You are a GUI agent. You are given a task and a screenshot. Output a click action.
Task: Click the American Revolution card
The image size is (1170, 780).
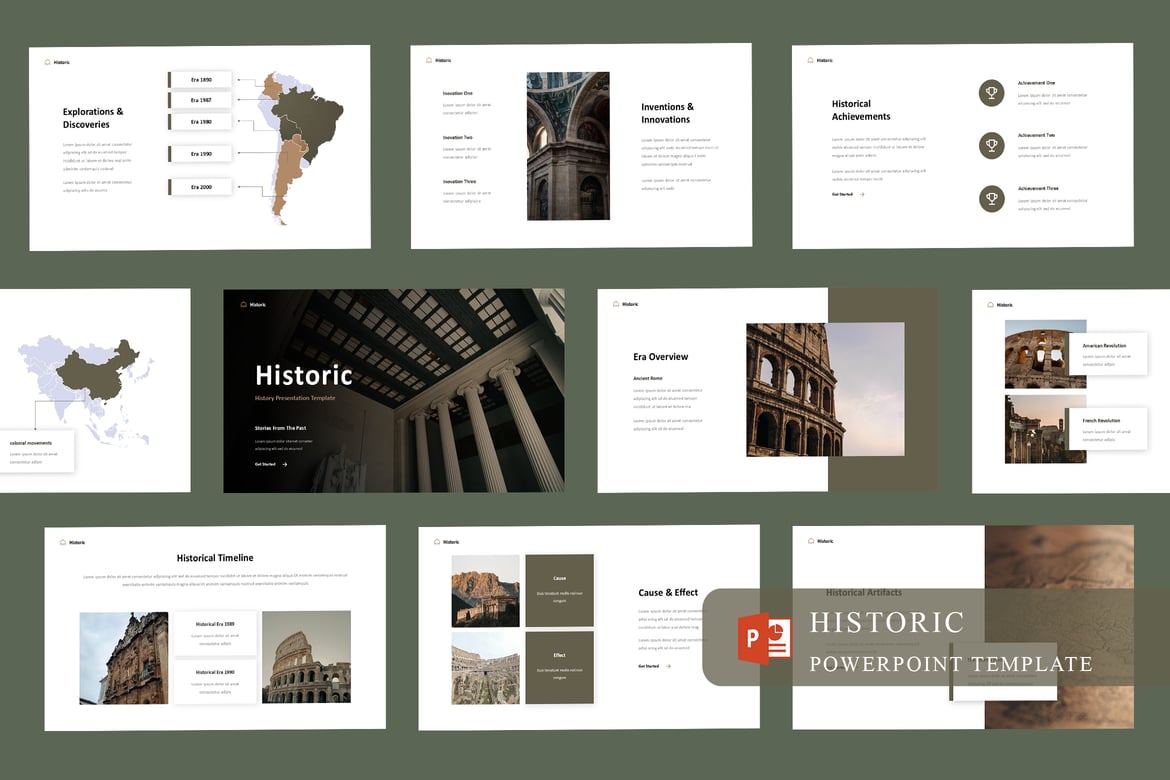point(1107,354)
